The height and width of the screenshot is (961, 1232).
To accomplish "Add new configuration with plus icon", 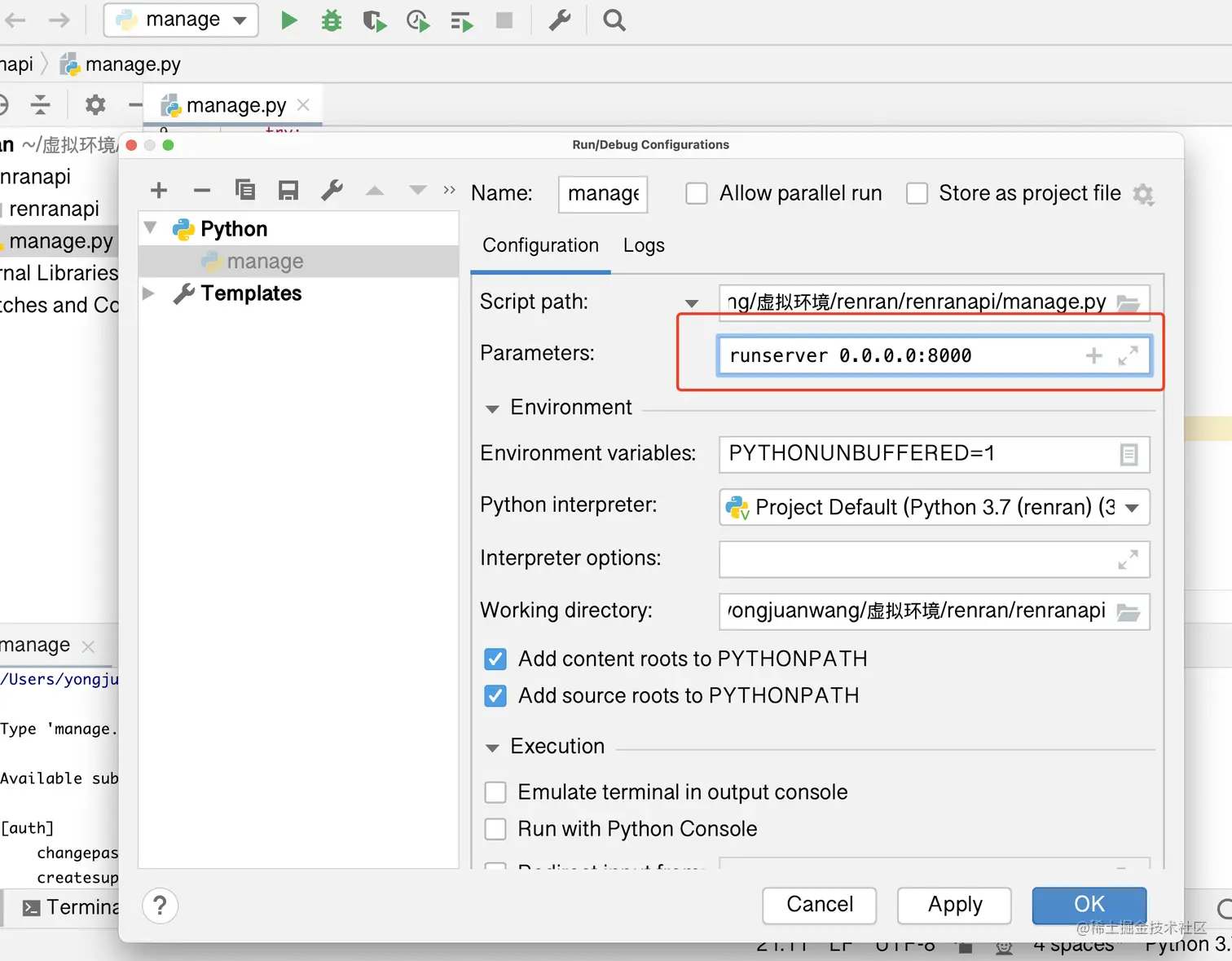I will click(x=159, y=191).
